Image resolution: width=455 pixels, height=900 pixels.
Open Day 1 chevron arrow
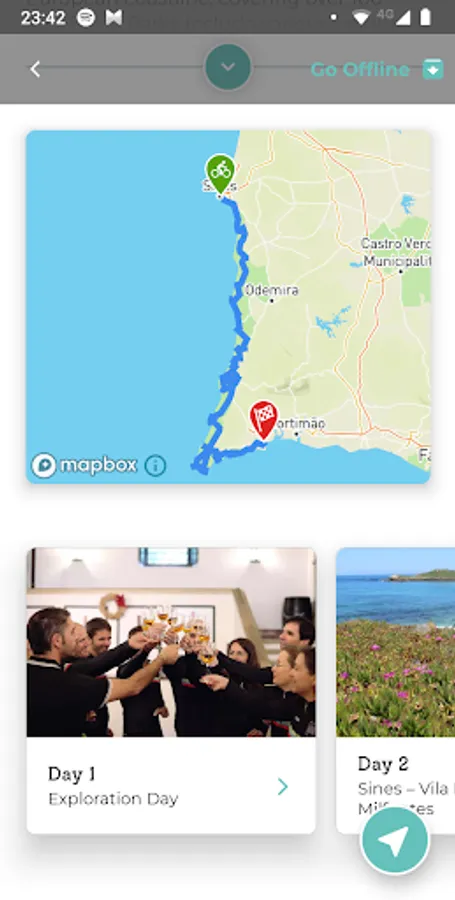pyautogui.click(x=282, y=786)
